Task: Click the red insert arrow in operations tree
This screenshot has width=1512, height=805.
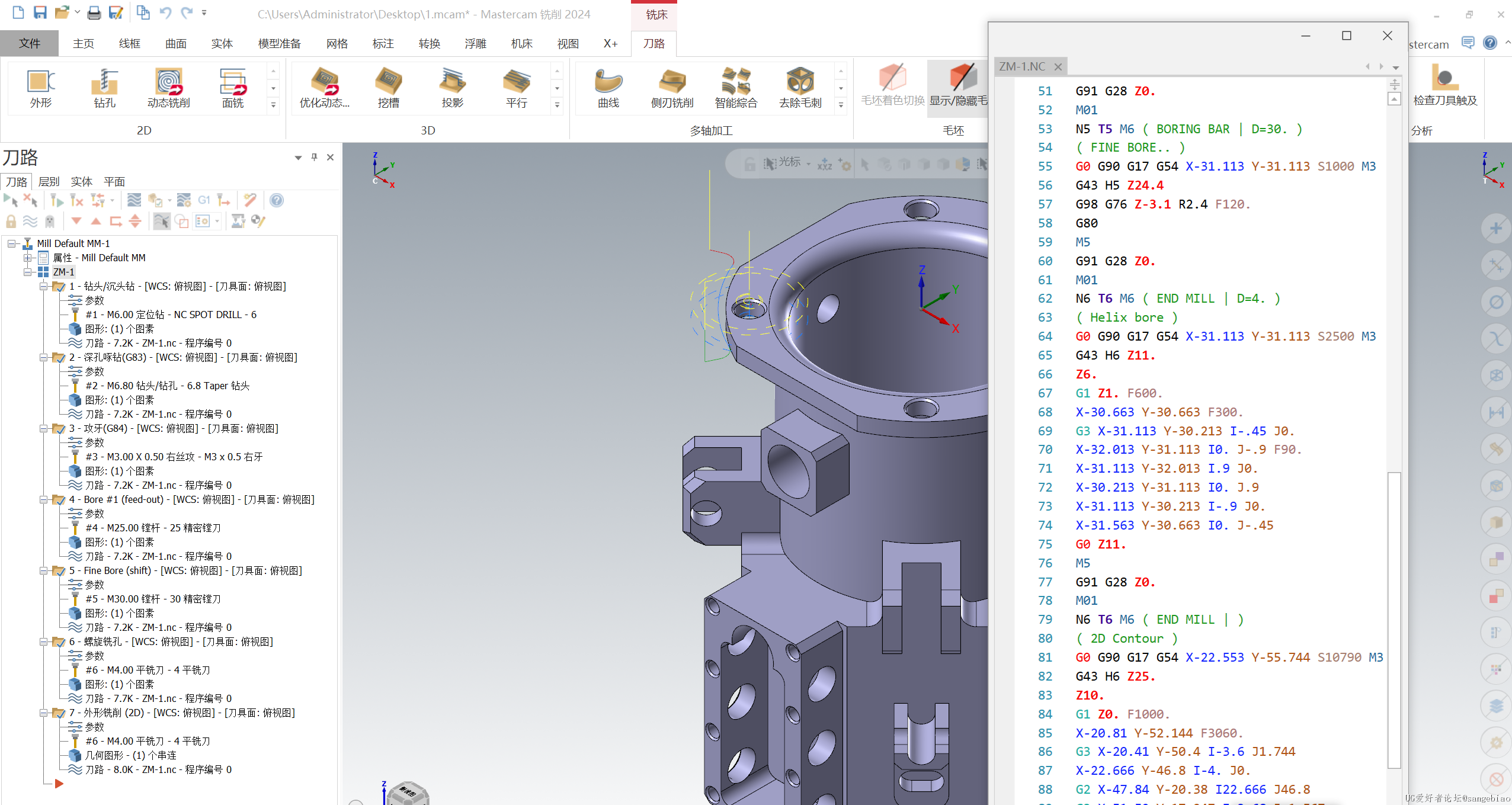Action: pyautogui.click(x=59, y=784)
